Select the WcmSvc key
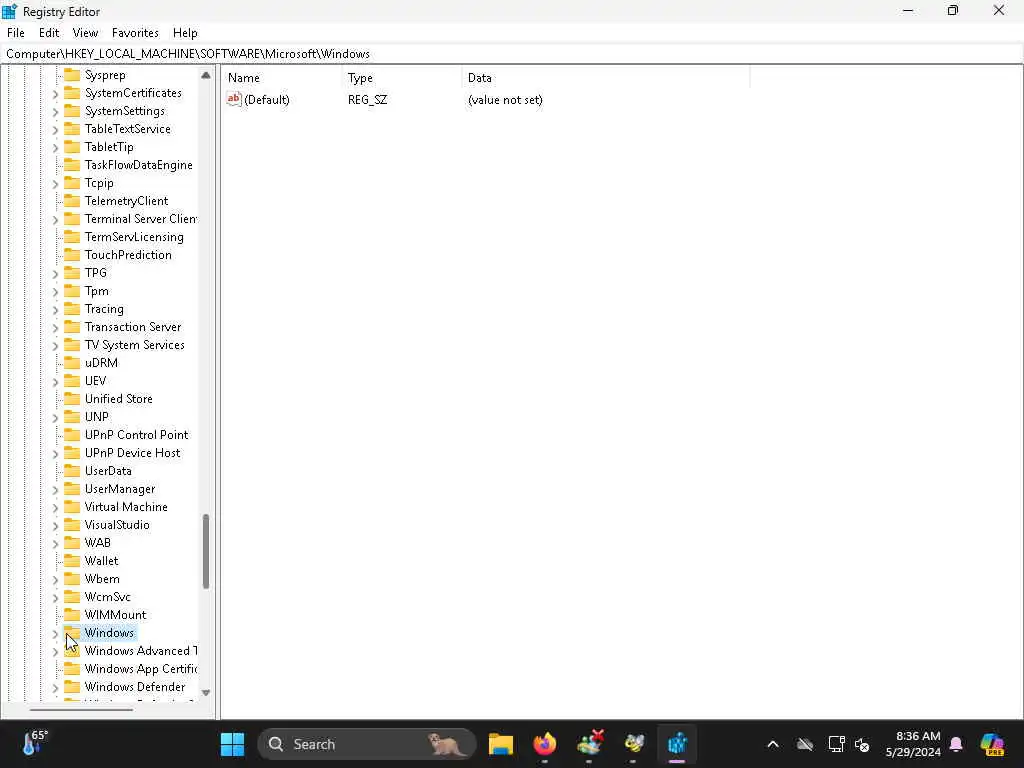The image size is (1024, 768). pos(107,597)
